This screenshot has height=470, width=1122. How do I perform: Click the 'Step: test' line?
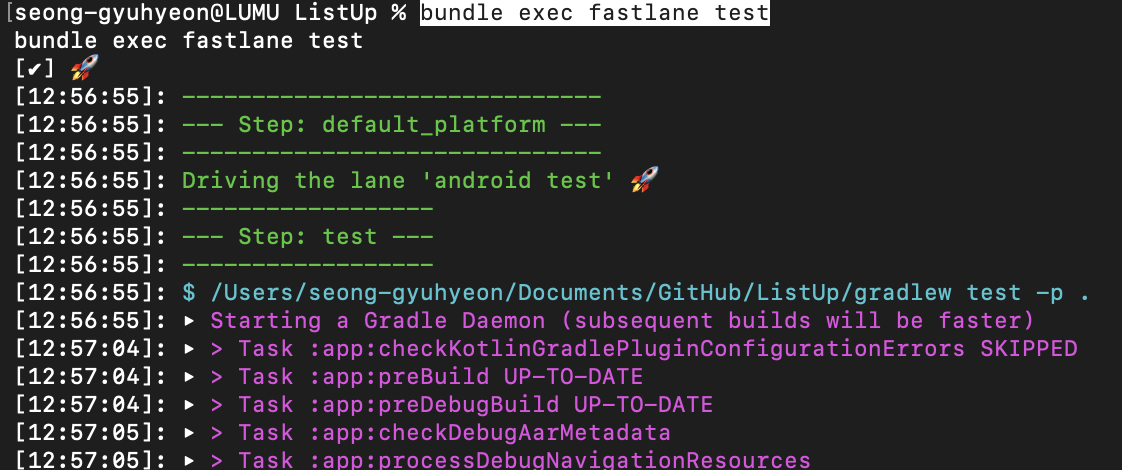(x=308, y=237)
